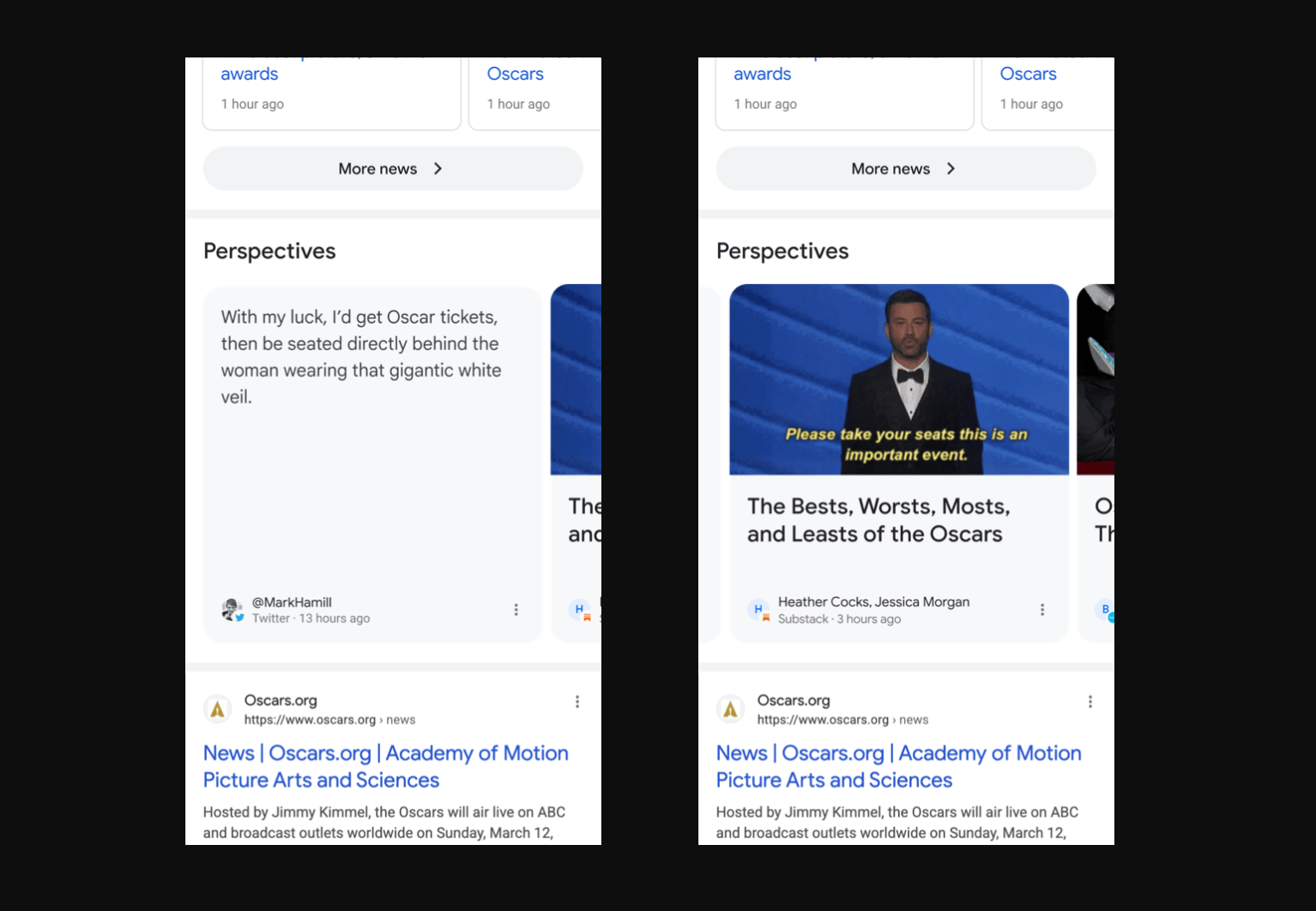
Task: Click the Oscars.org favicon in left panel
Action: (218, 709)
